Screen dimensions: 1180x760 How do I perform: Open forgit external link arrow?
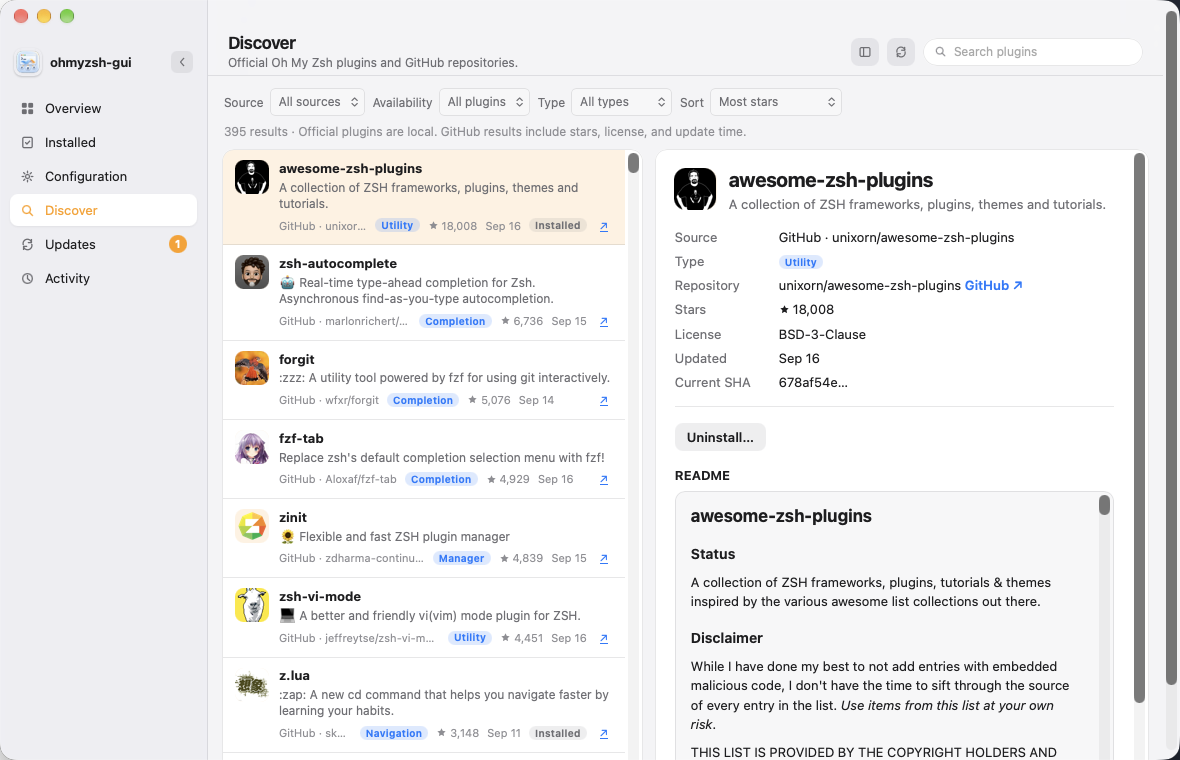click(604, 401)
